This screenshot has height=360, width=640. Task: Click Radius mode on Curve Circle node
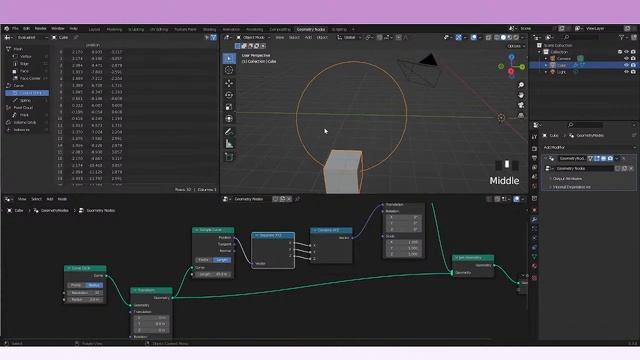(x=94, y=285)
